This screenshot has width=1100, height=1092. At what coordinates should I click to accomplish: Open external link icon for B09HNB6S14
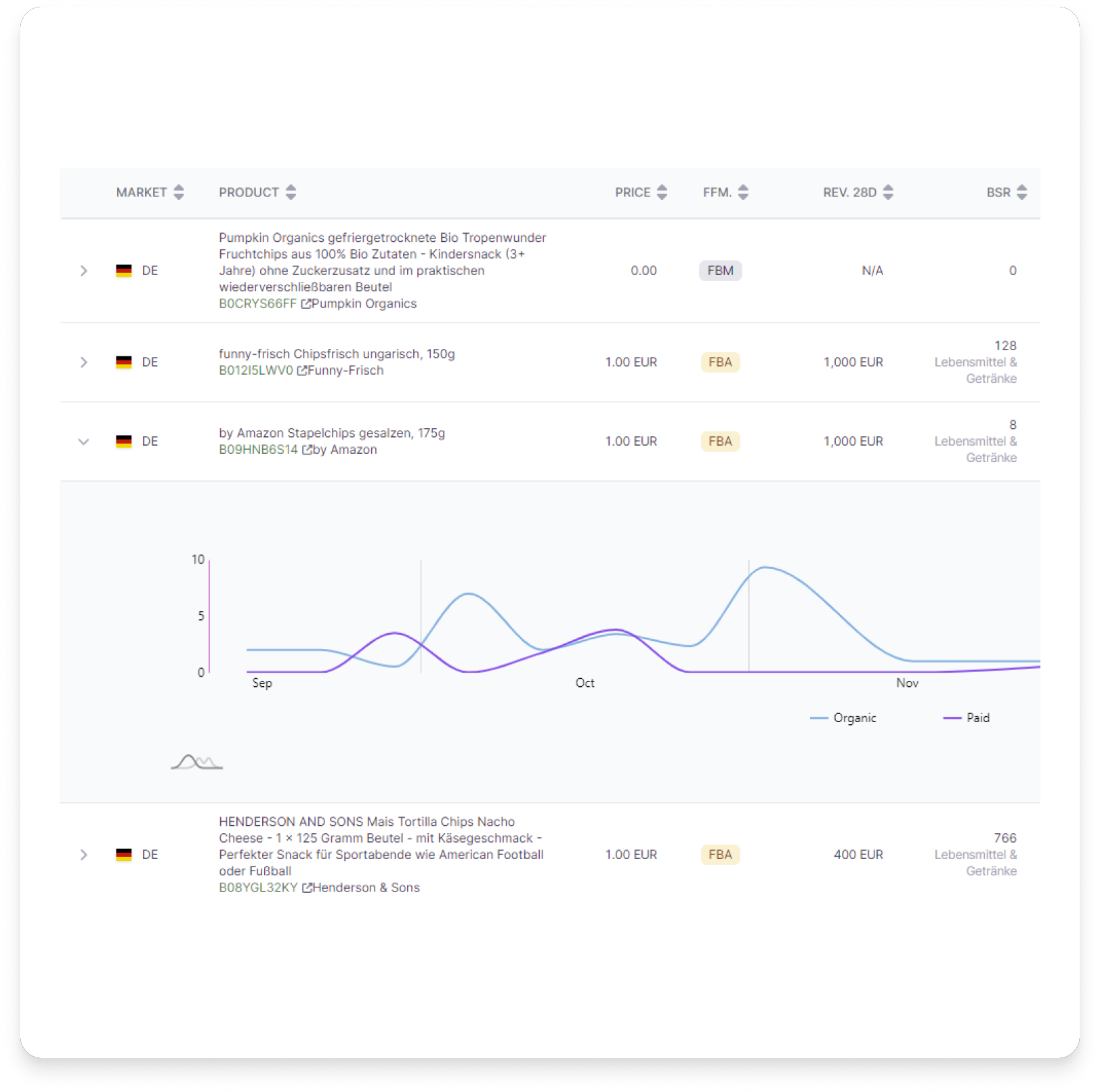[307, 450]
